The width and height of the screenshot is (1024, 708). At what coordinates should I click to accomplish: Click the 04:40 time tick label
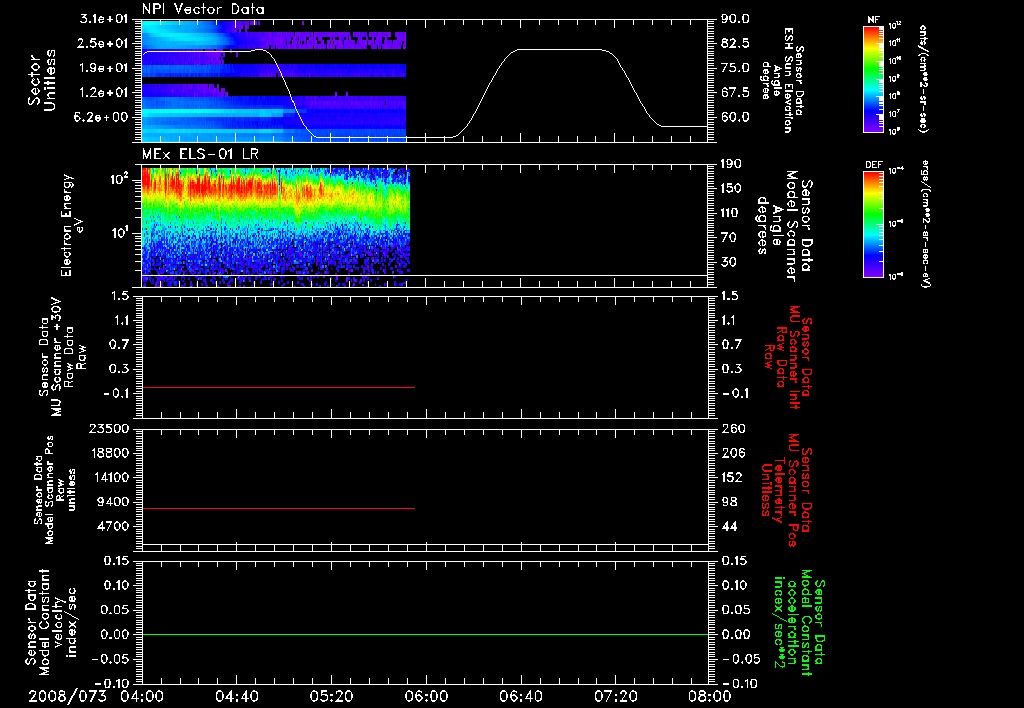click(236, 696)
